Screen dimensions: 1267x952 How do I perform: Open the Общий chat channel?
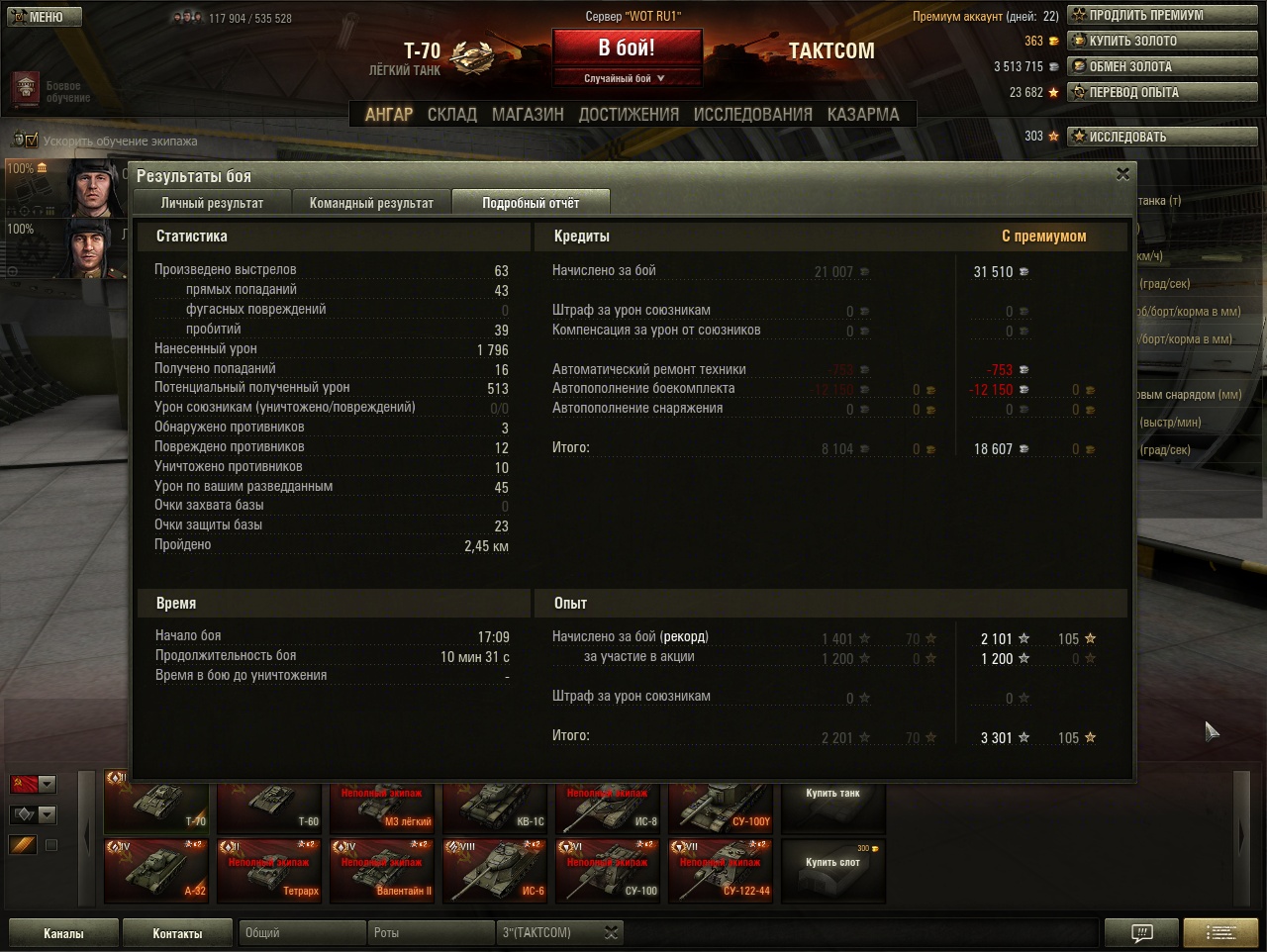pos(302,932)
